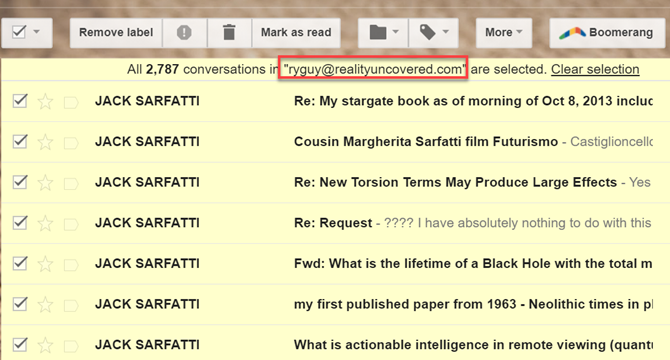Star the Cousin Margherita Sarfatti email

(x=45, y=142)
